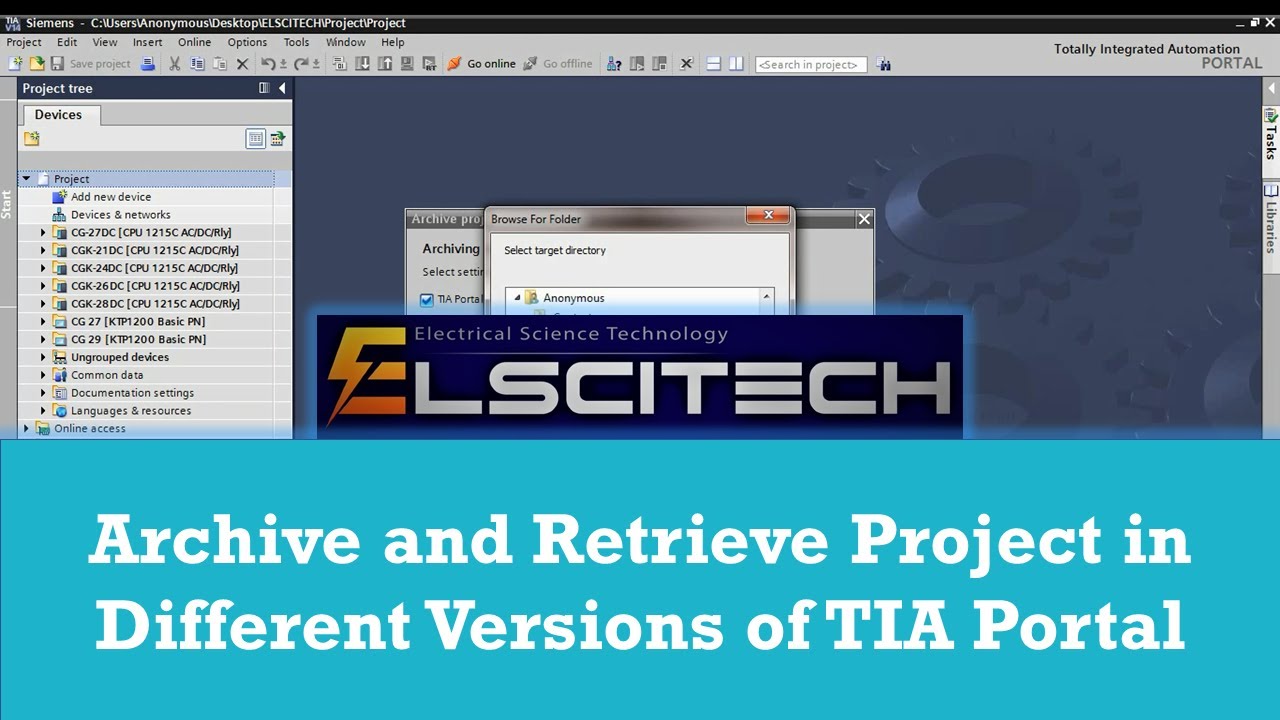The width and height of the screenshot is (1280, 720).
Task: Open the Project menu
Action: click(24, 42)
